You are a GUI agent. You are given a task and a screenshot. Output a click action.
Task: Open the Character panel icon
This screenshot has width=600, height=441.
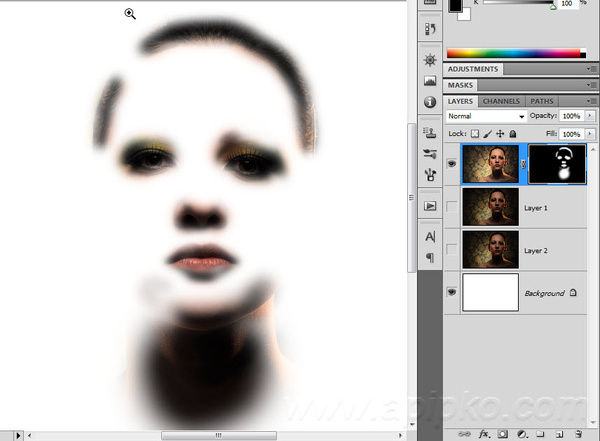coord(430,237)
